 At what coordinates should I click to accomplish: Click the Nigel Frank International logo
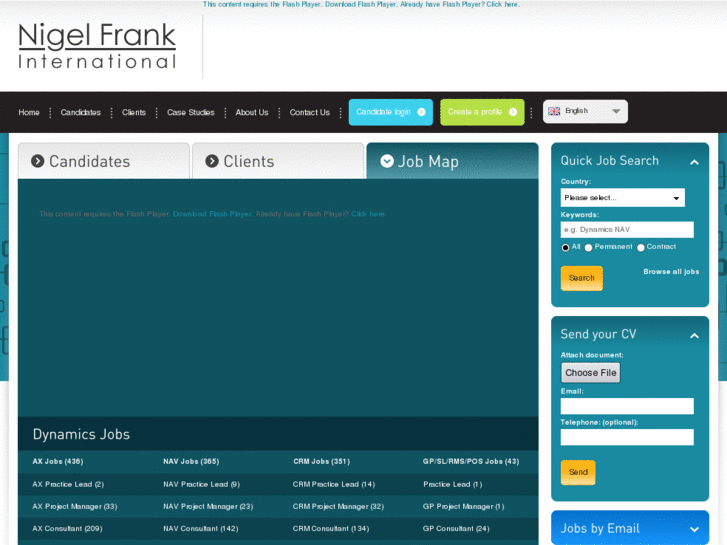click(97, 45)
